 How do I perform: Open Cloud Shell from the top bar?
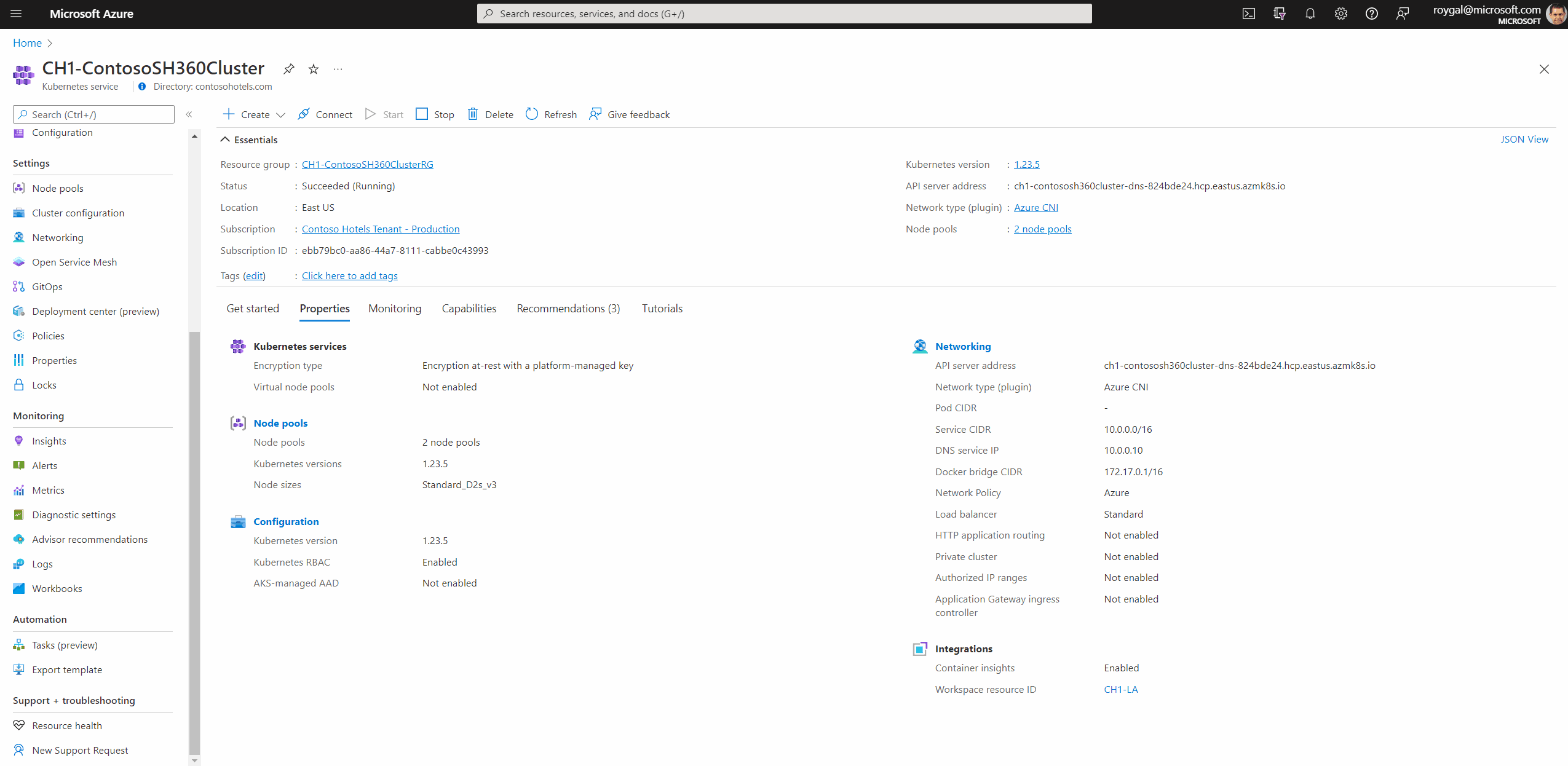(x=1248, y=14)
